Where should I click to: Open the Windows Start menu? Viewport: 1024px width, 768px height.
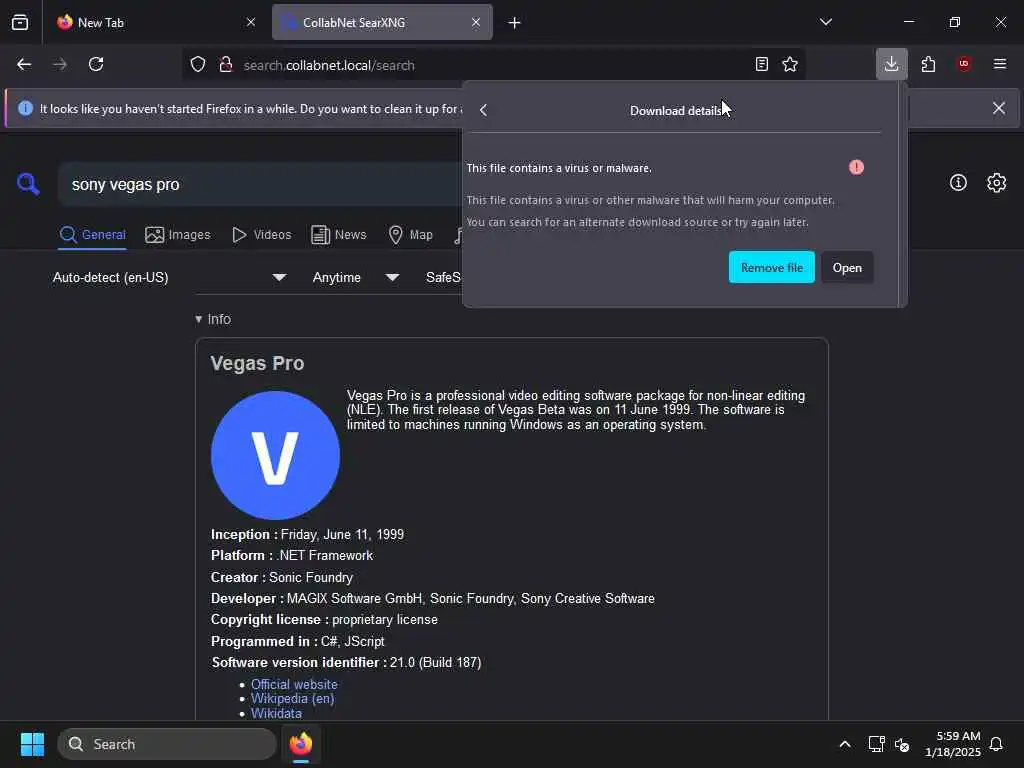tap(32, 744)
